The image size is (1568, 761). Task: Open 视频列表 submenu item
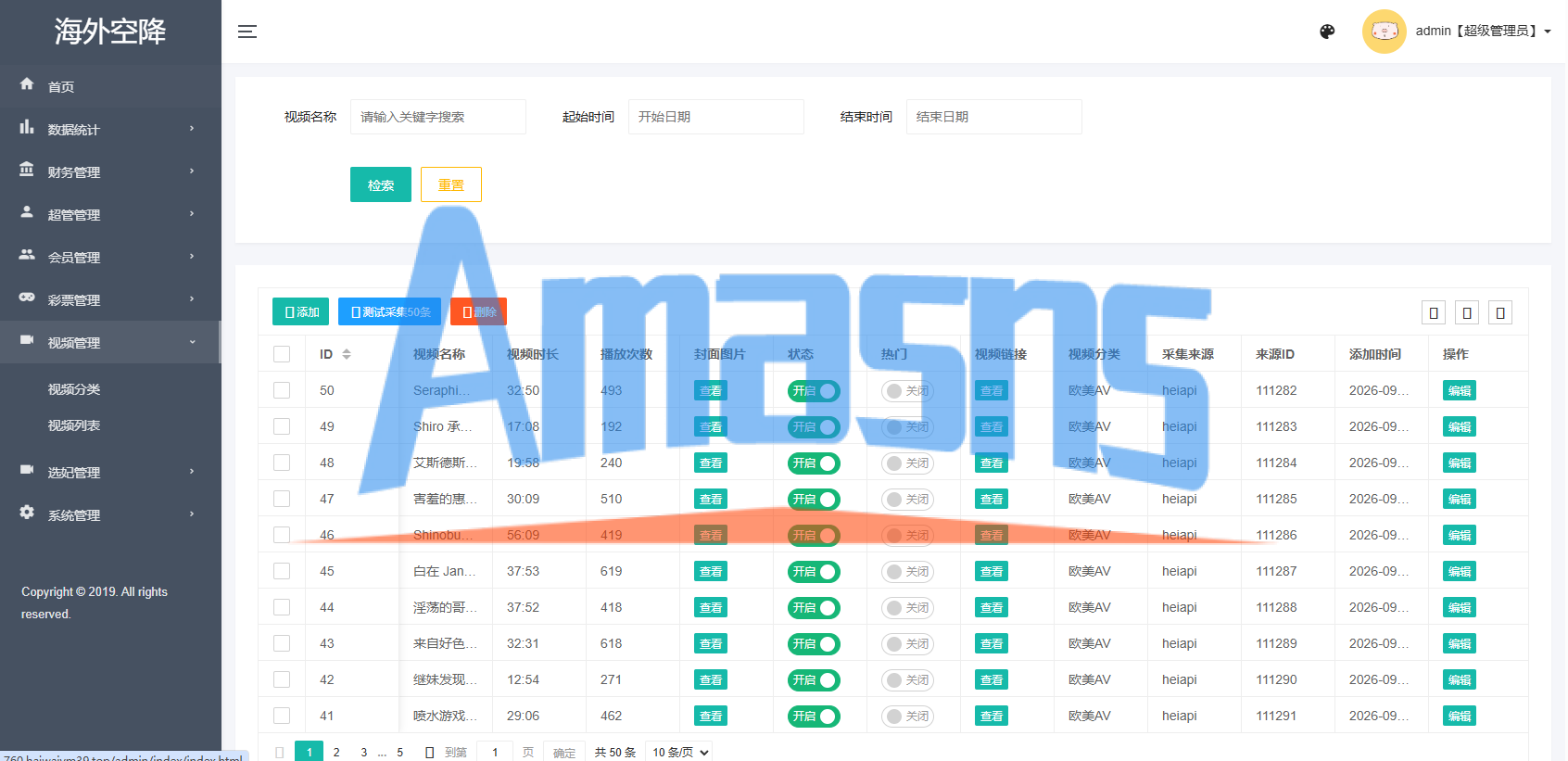tap(74, 425)
